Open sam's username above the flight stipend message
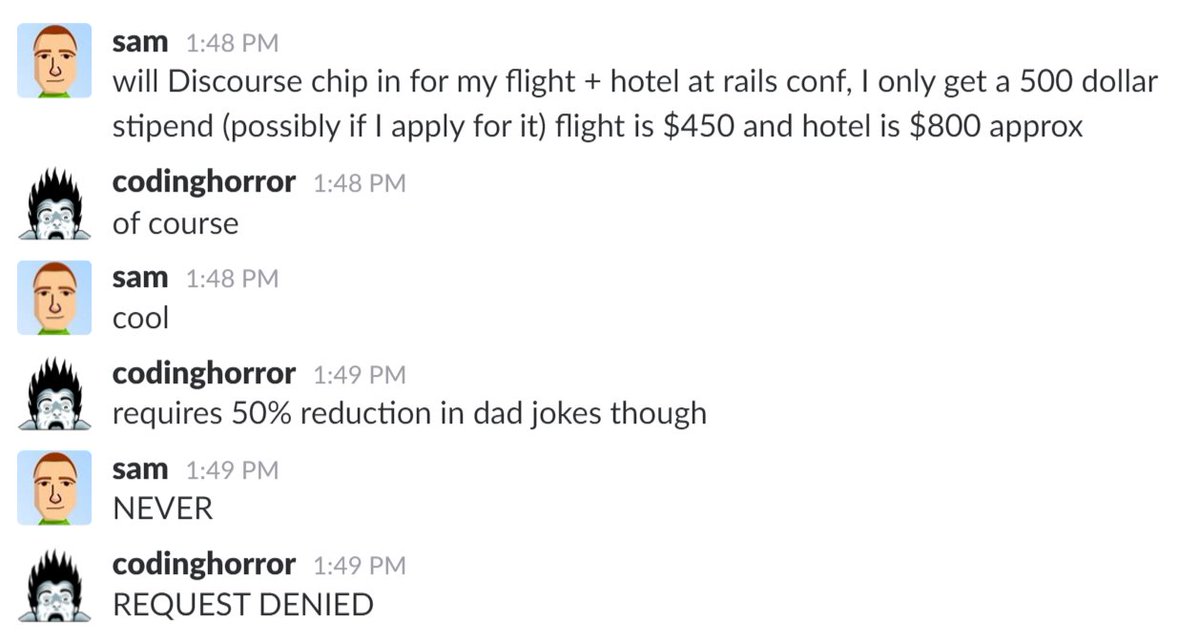This screenshot has width=1200, height=640. (140, 43)
